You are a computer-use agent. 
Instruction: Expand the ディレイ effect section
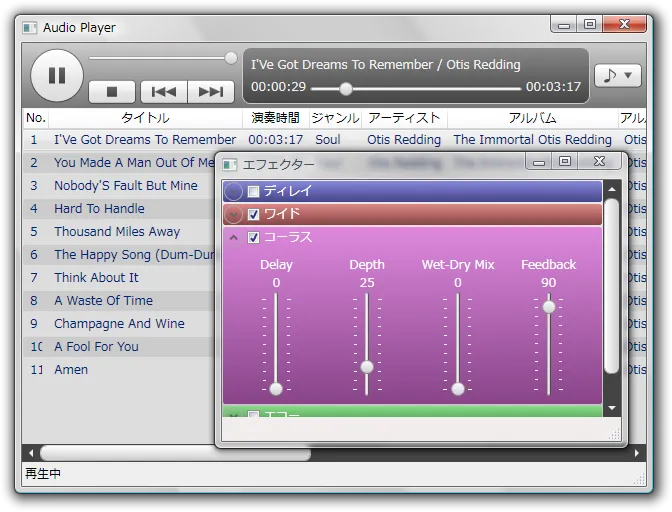(234, 191)
